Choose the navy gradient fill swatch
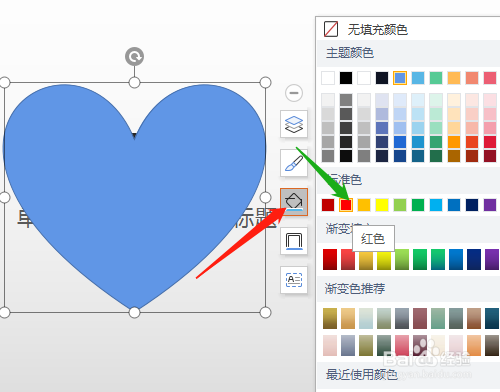The image size is (500, 392). coord(474,259)
